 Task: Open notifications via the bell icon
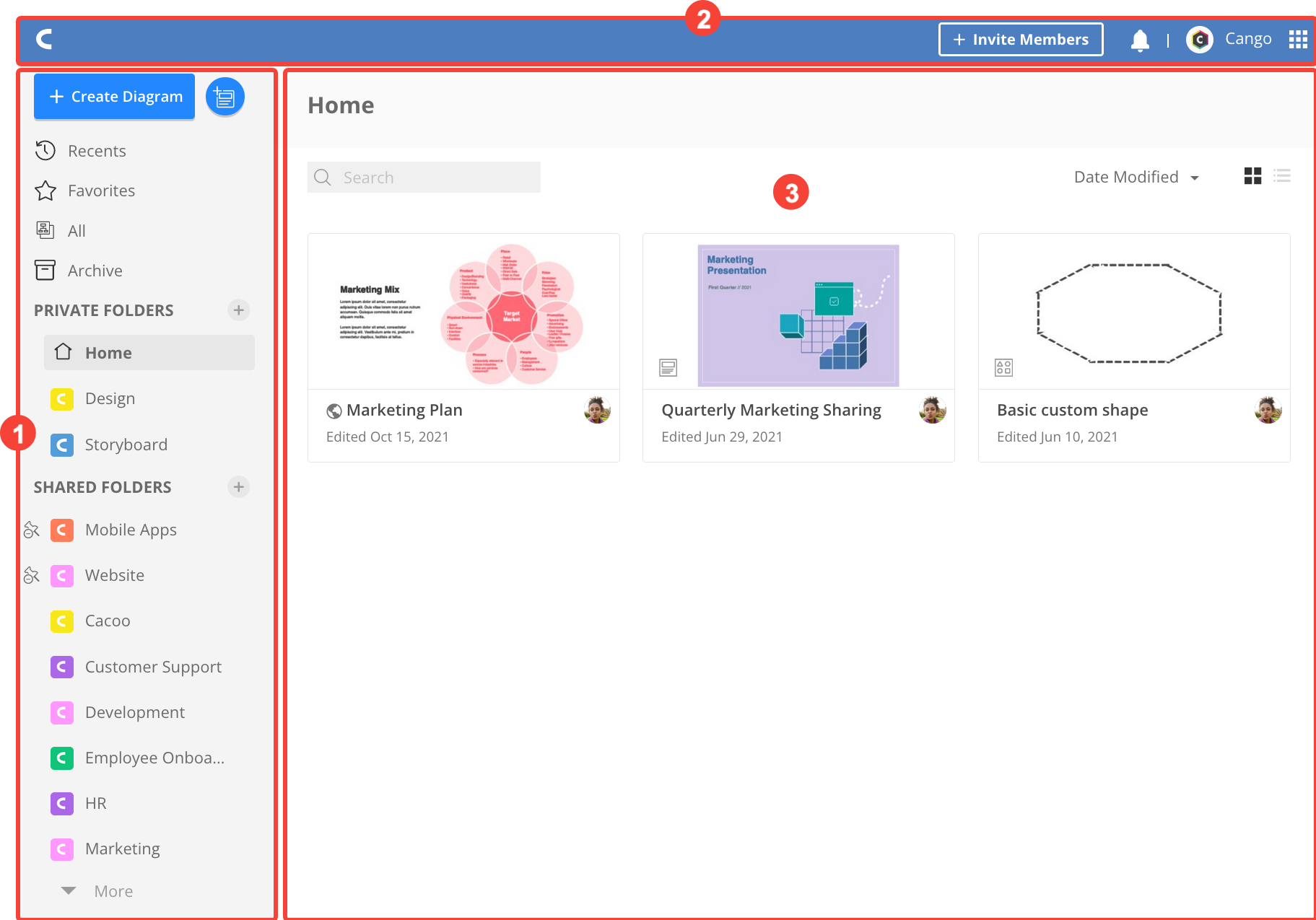(x=1141, y=40)
